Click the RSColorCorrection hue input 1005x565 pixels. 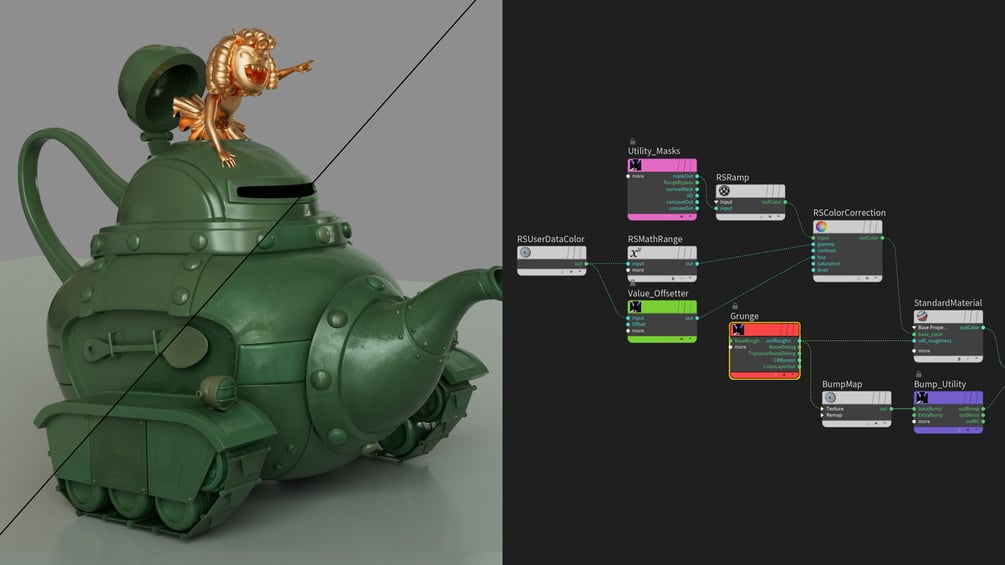tap(814, 257)
